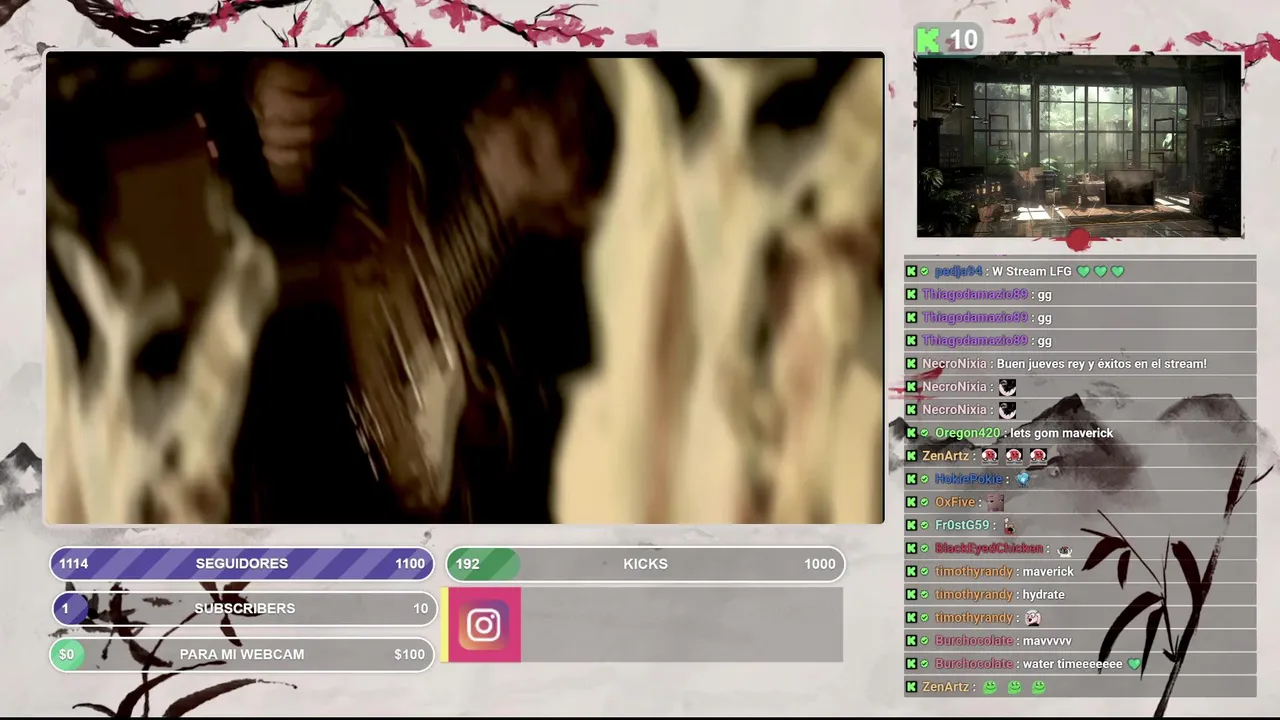Click the 'mavvvvv' chat message
1280x720 pixels.
pyautogui.click(x=1046, y=641)
